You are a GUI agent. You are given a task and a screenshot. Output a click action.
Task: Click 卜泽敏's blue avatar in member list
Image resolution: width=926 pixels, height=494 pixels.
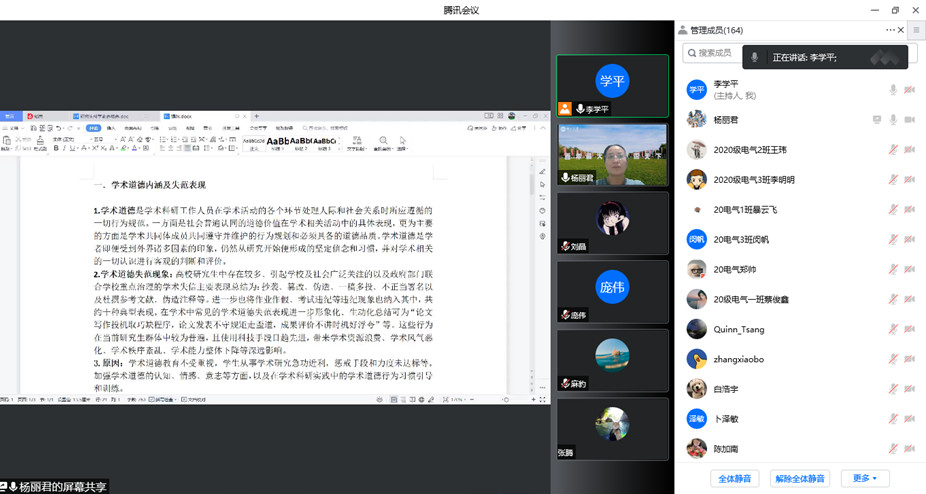pos(696,419)
